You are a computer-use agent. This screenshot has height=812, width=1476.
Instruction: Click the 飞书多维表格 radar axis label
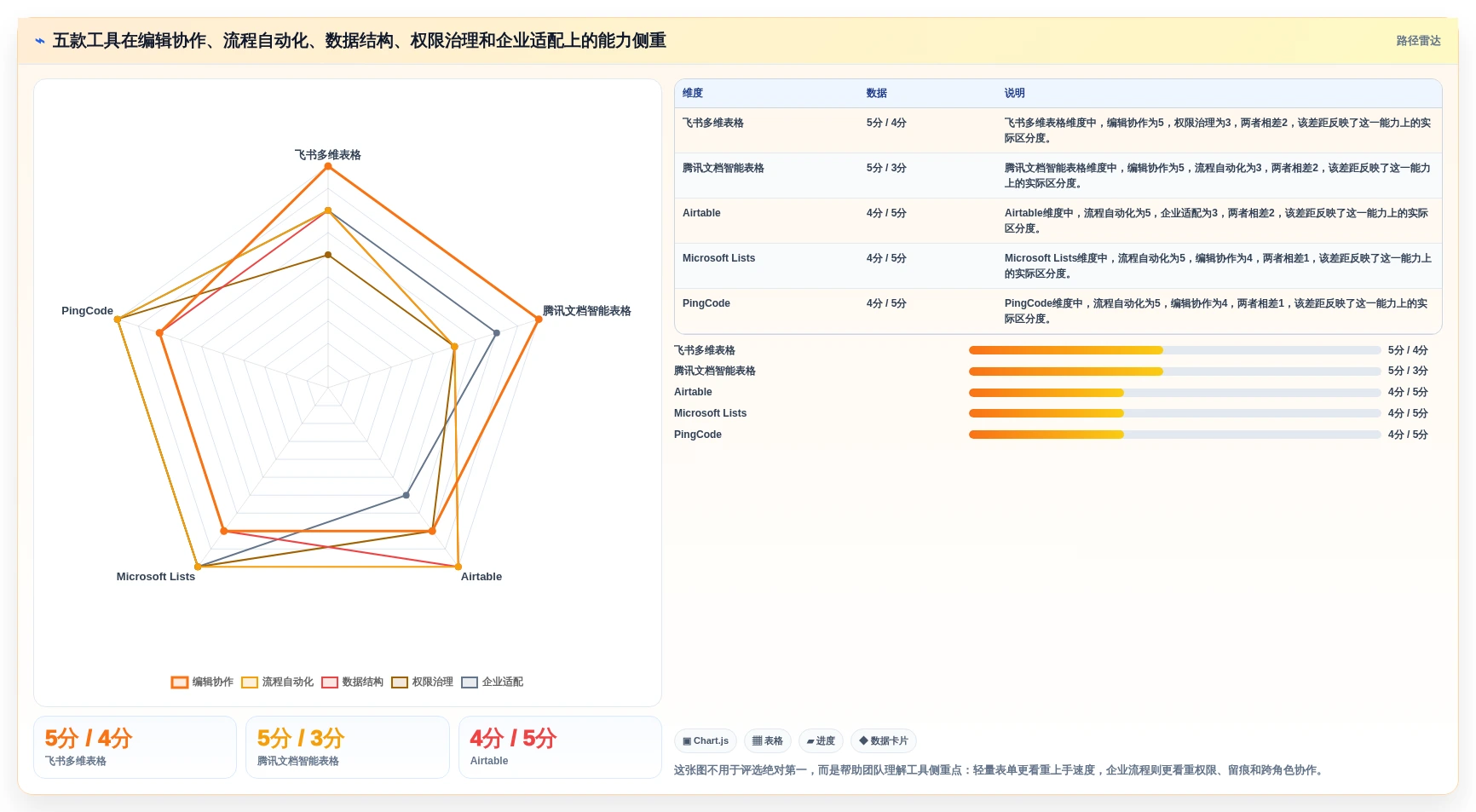[328, 155]
